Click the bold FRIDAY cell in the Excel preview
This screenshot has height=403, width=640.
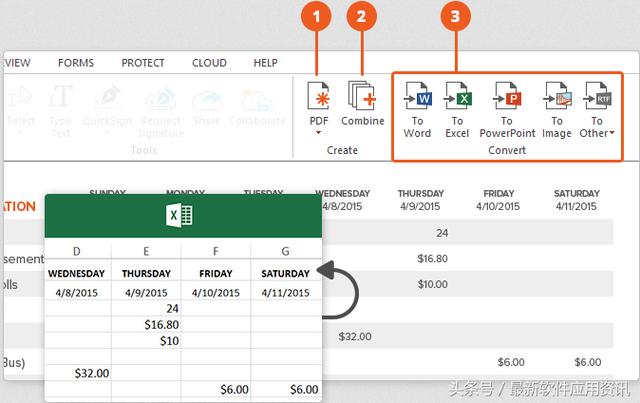click(x=216, y=274)
